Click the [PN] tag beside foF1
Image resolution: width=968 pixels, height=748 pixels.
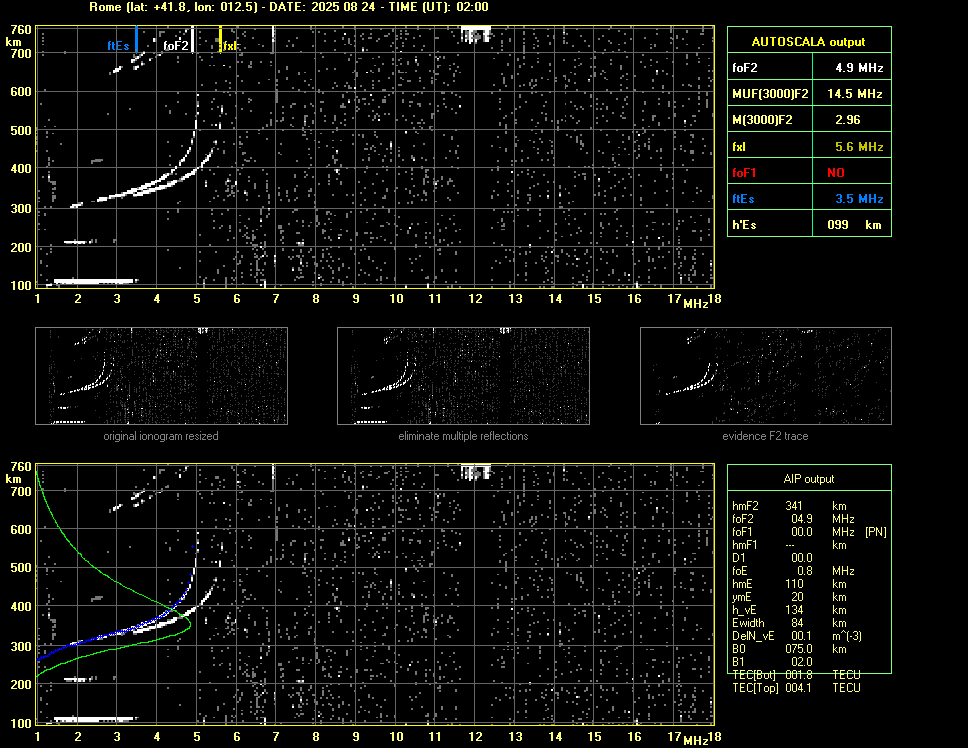(x=875, y=532)
